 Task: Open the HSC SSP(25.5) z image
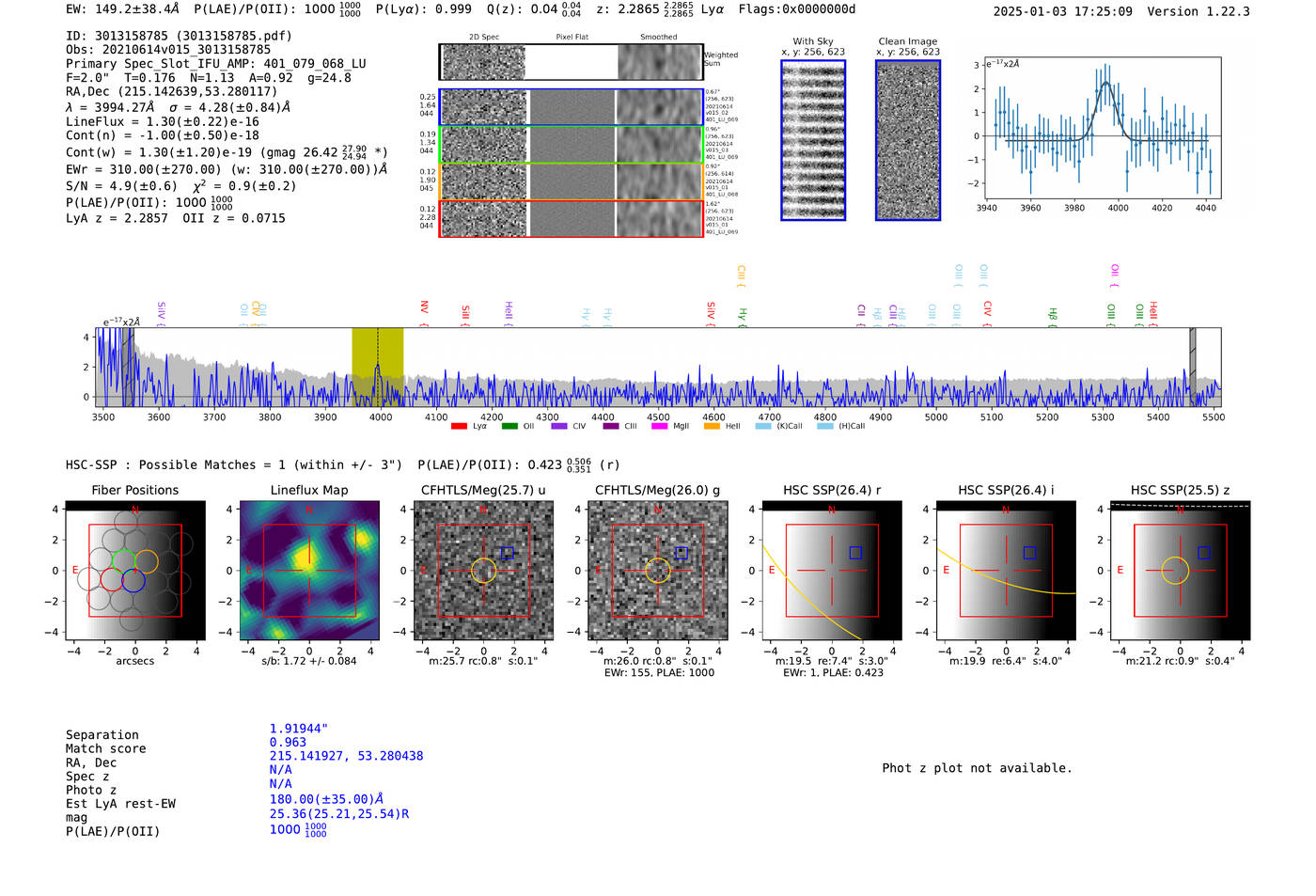pyautogui.click(x=1181, y=571)
